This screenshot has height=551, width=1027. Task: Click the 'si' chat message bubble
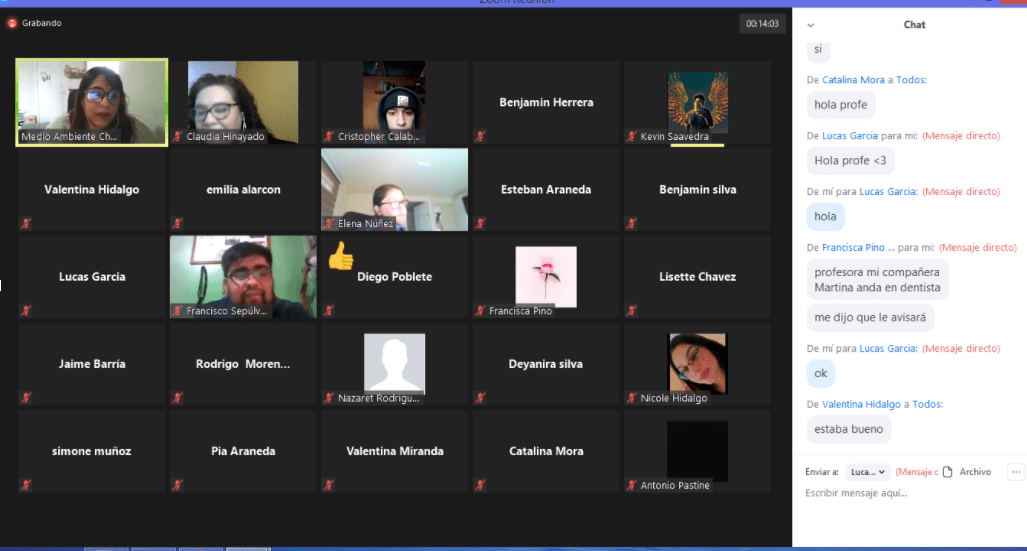(x=818, y=50)
